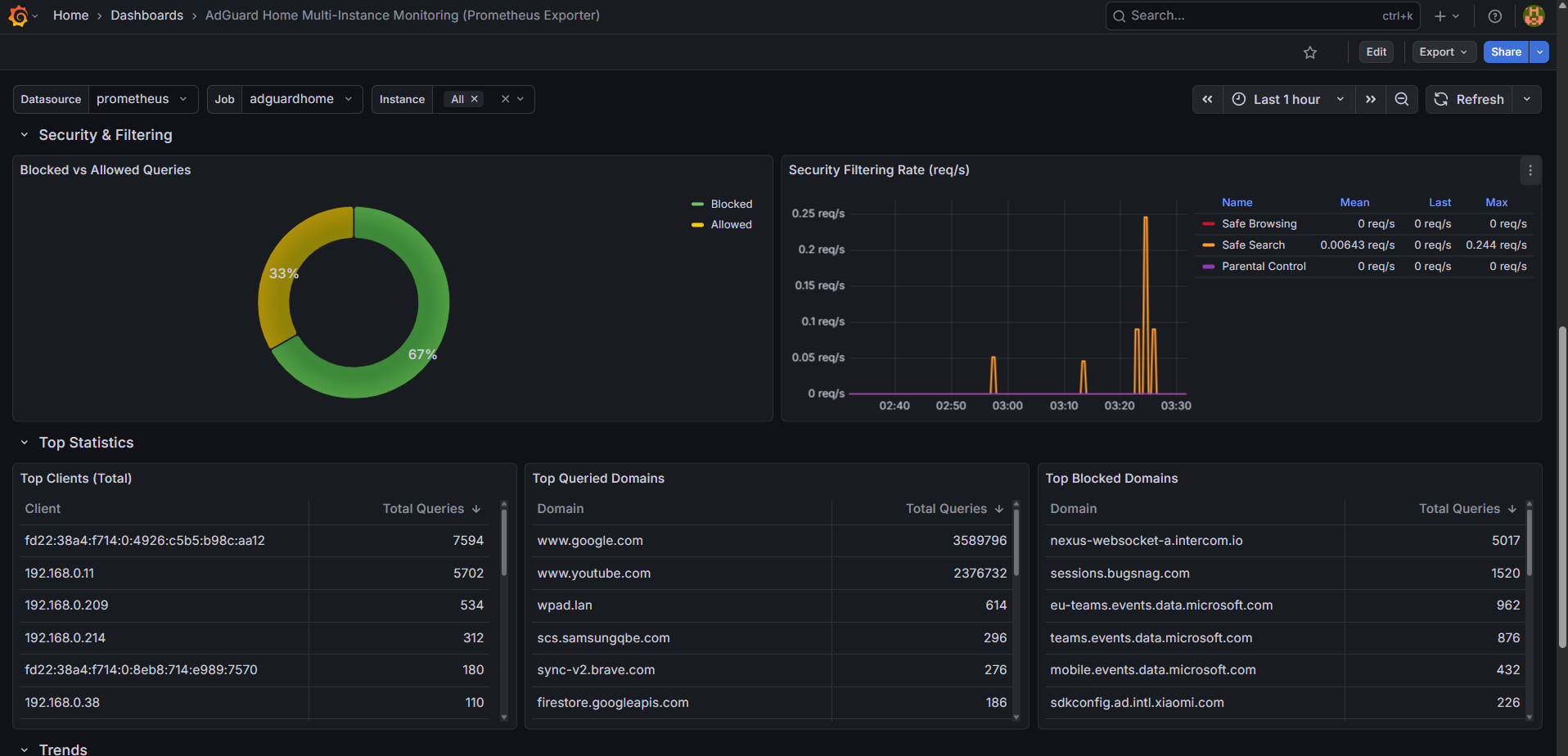Click the Edit dashboard button
The height and width of the screenshot is (756, 1568).
click(1377, 52)
